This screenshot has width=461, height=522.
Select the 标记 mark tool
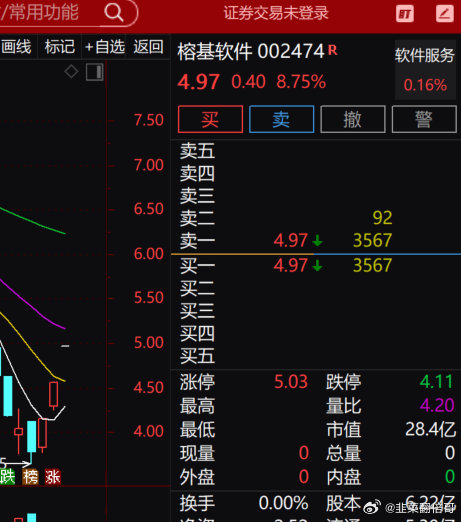[x=60, y=47]
